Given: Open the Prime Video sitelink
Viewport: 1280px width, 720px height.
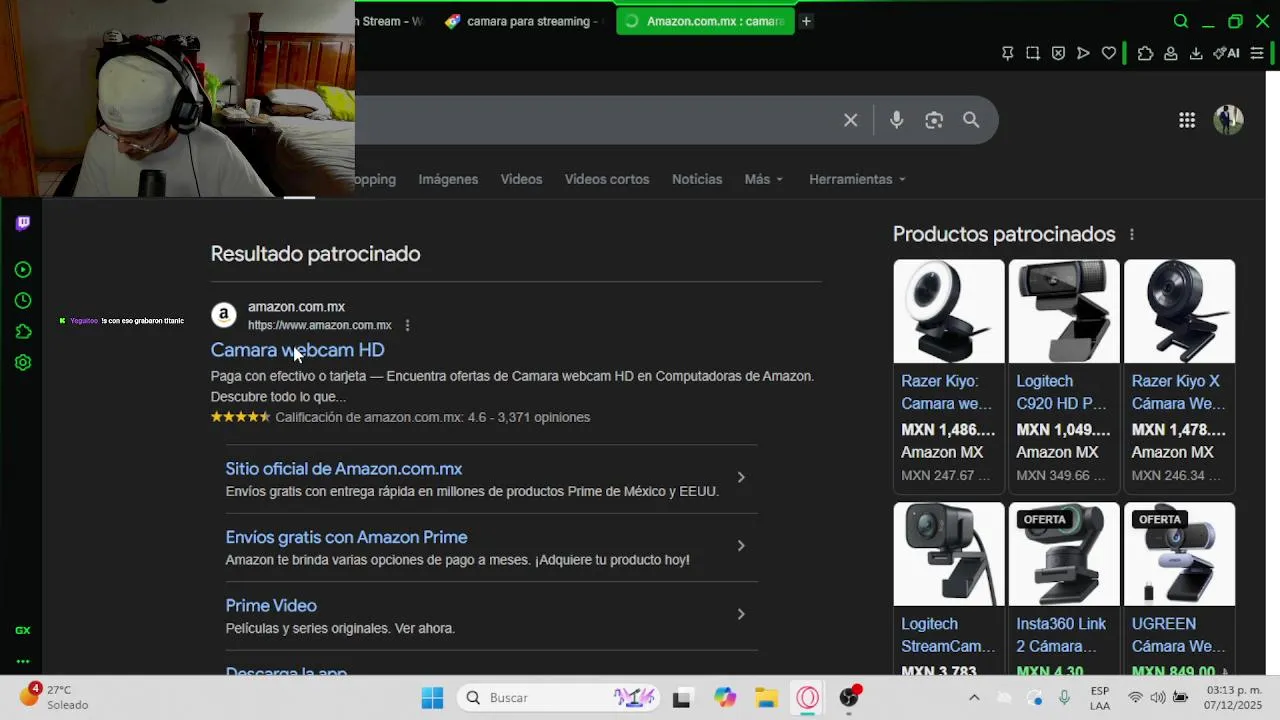Looking at the screenshot, I should [271, 606].
